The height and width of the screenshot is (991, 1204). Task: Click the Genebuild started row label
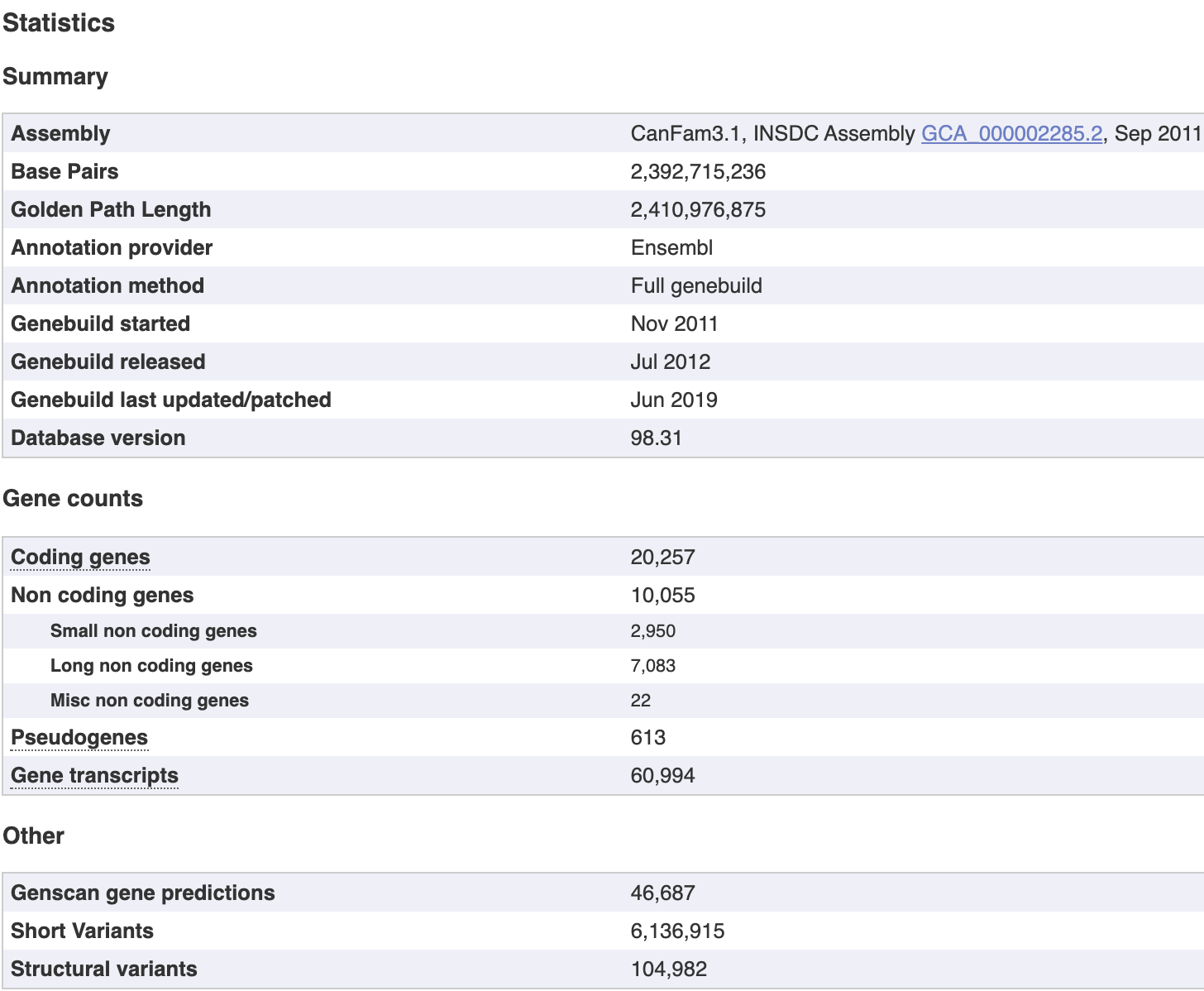pos(100,323)
